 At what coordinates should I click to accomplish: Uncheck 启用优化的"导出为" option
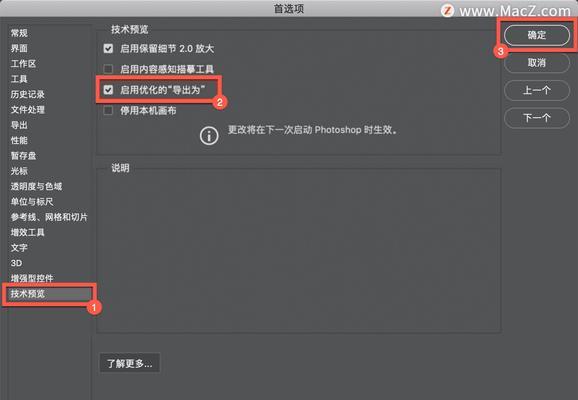coord(108,90)
